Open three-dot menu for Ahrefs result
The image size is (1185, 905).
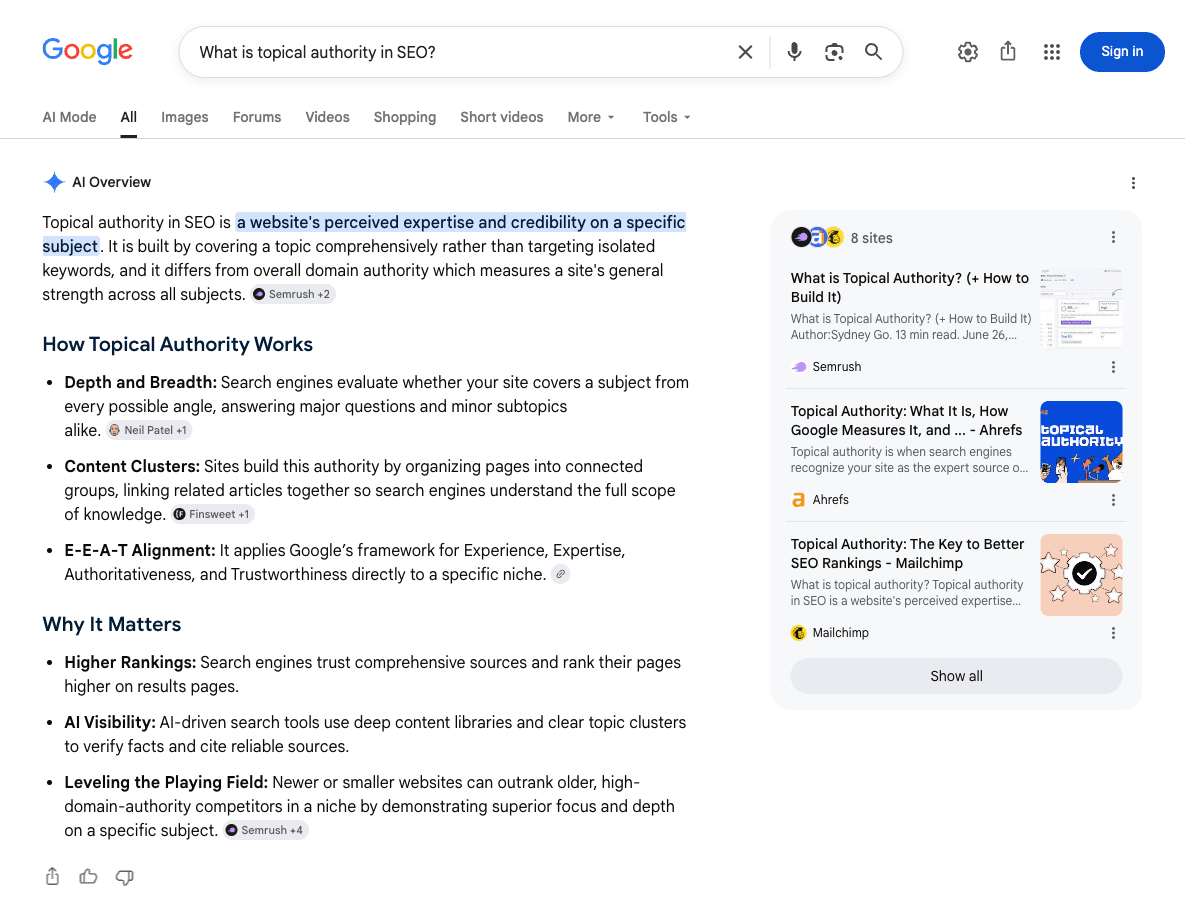1112,500
